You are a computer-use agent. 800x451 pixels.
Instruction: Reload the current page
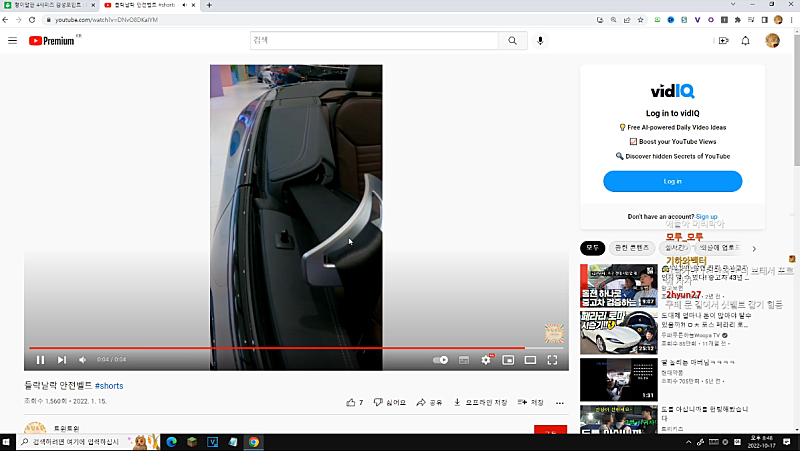point(32,20)
